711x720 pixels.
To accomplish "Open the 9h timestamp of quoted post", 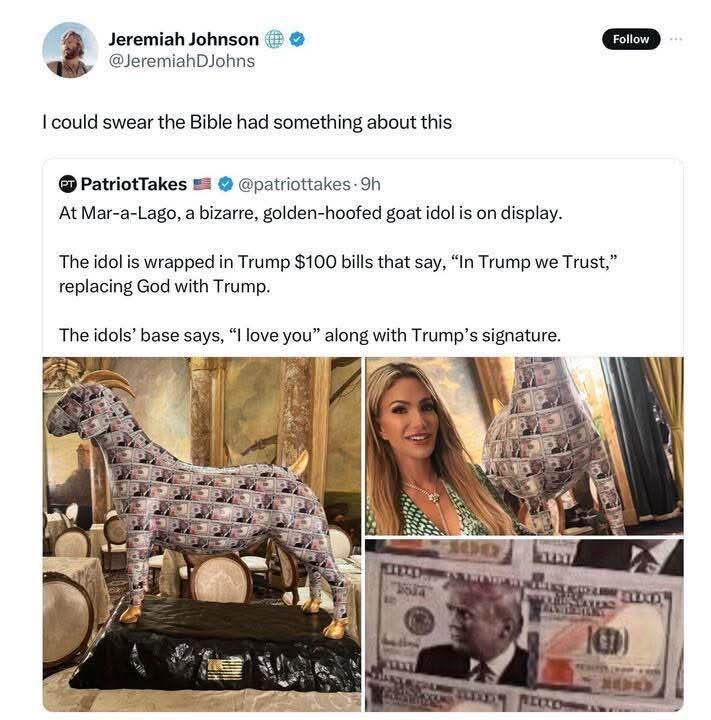I will coord(371,184).
